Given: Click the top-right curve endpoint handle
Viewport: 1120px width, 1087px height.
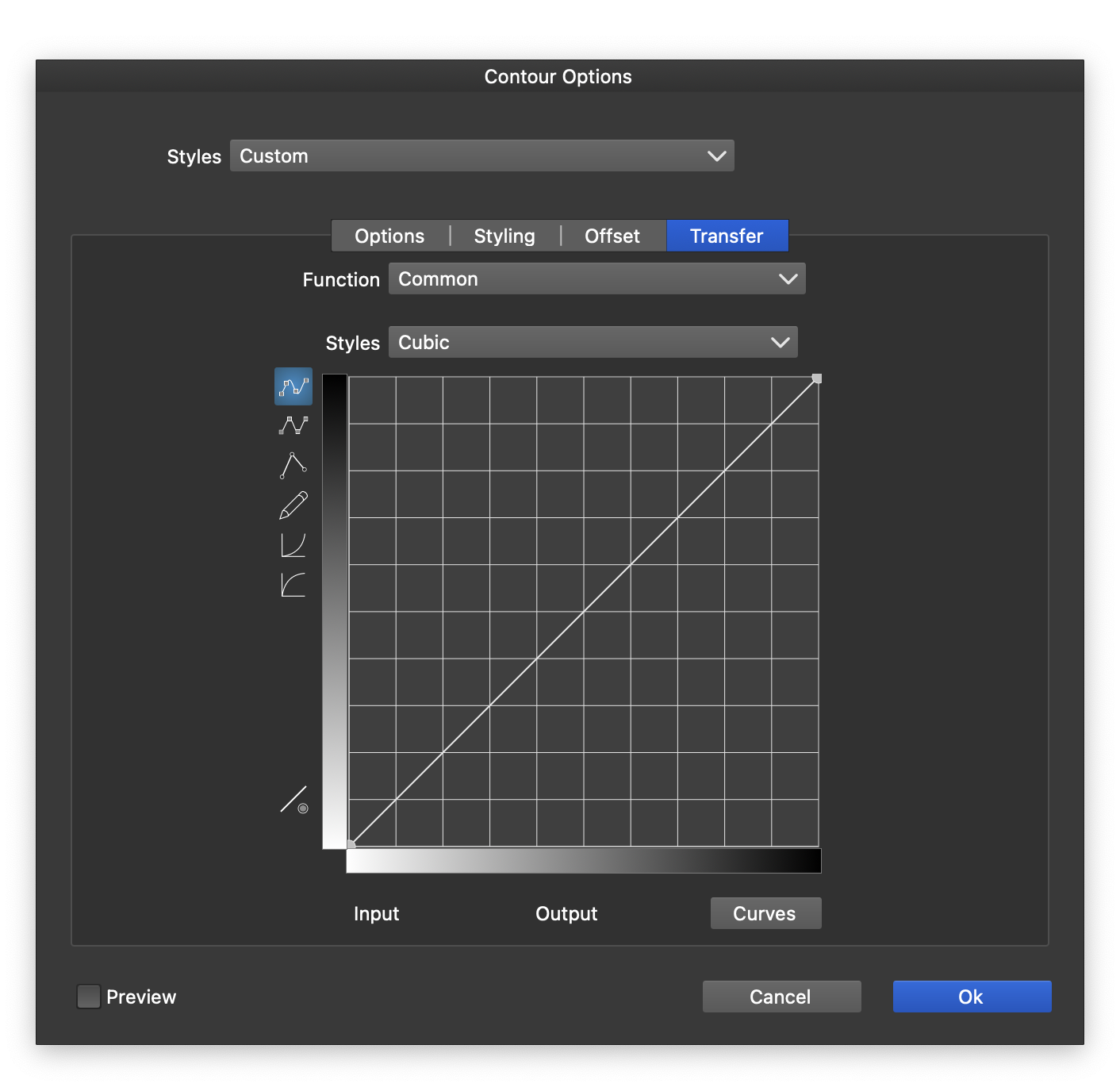Looking at the screenshot, I should 817,379.
